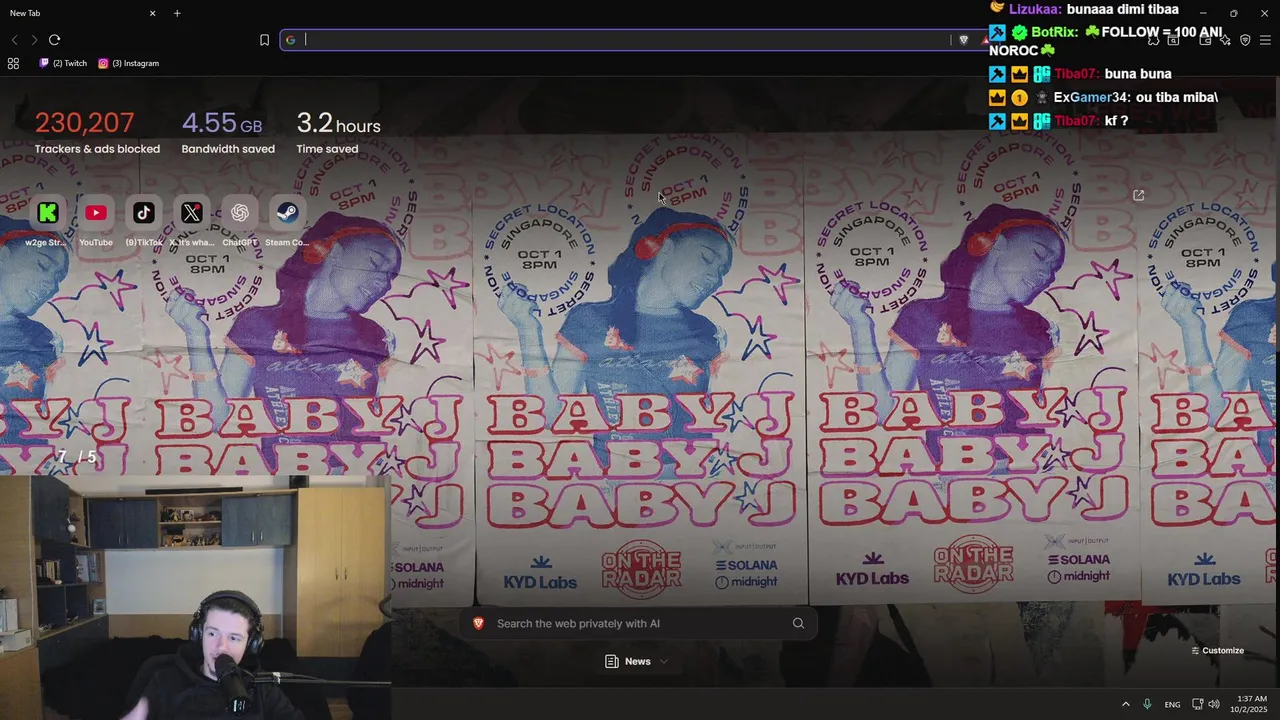This screenshot has width=1280, height=720.
Task: Show hidden system tray icons
Action: coord(1125,704)
